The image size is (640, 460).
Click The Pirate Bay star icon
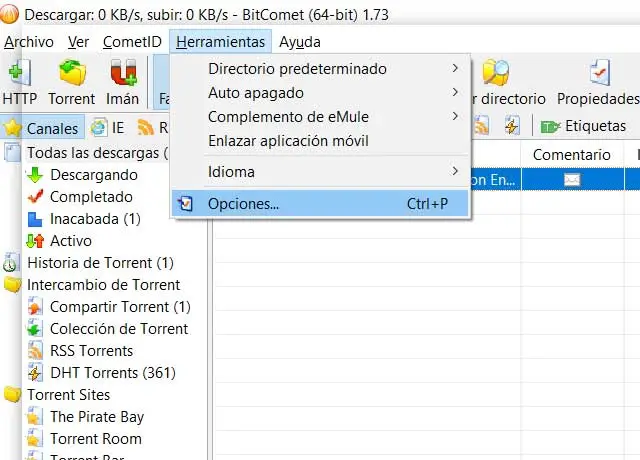click(x=34, y=417)
